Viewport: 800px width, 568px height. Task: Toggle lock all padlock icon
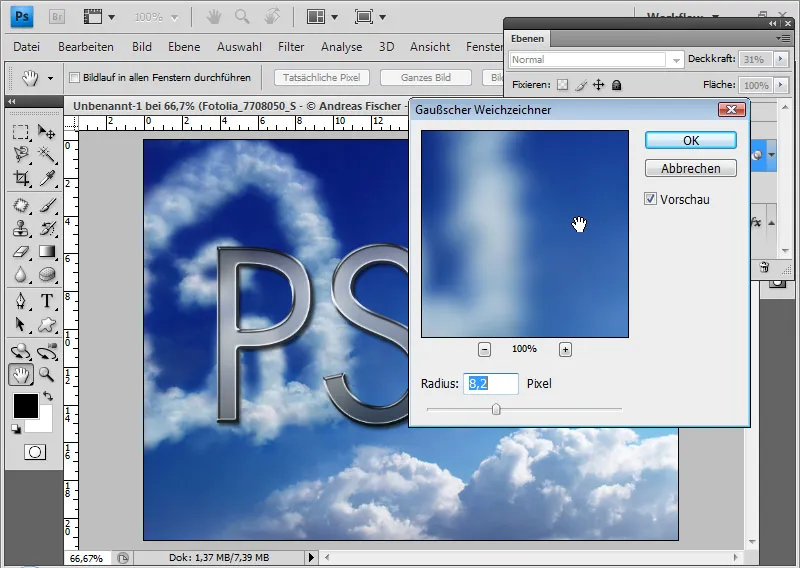[x=616, y=85]
